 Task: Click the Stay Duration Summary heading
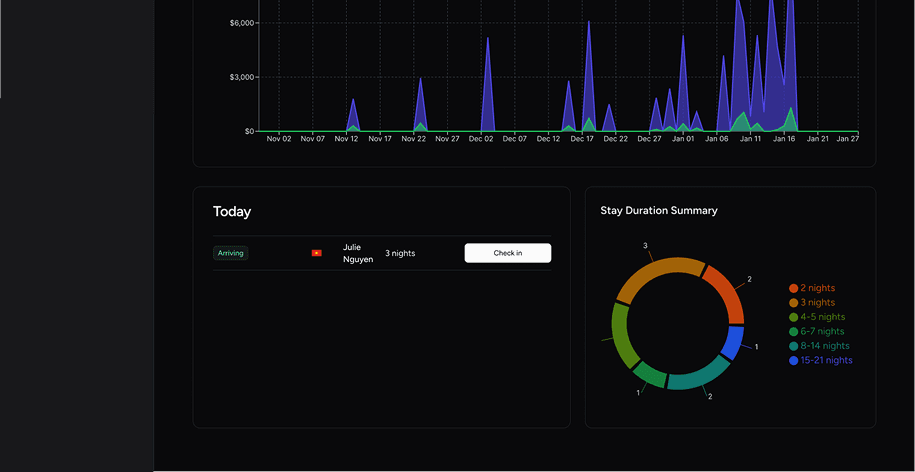(x=658, y=211)
